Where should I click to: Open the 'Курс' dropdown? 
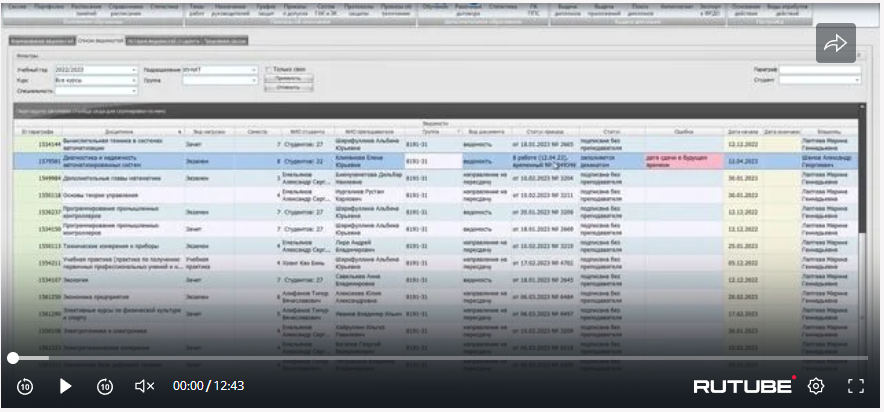(134, 79)
